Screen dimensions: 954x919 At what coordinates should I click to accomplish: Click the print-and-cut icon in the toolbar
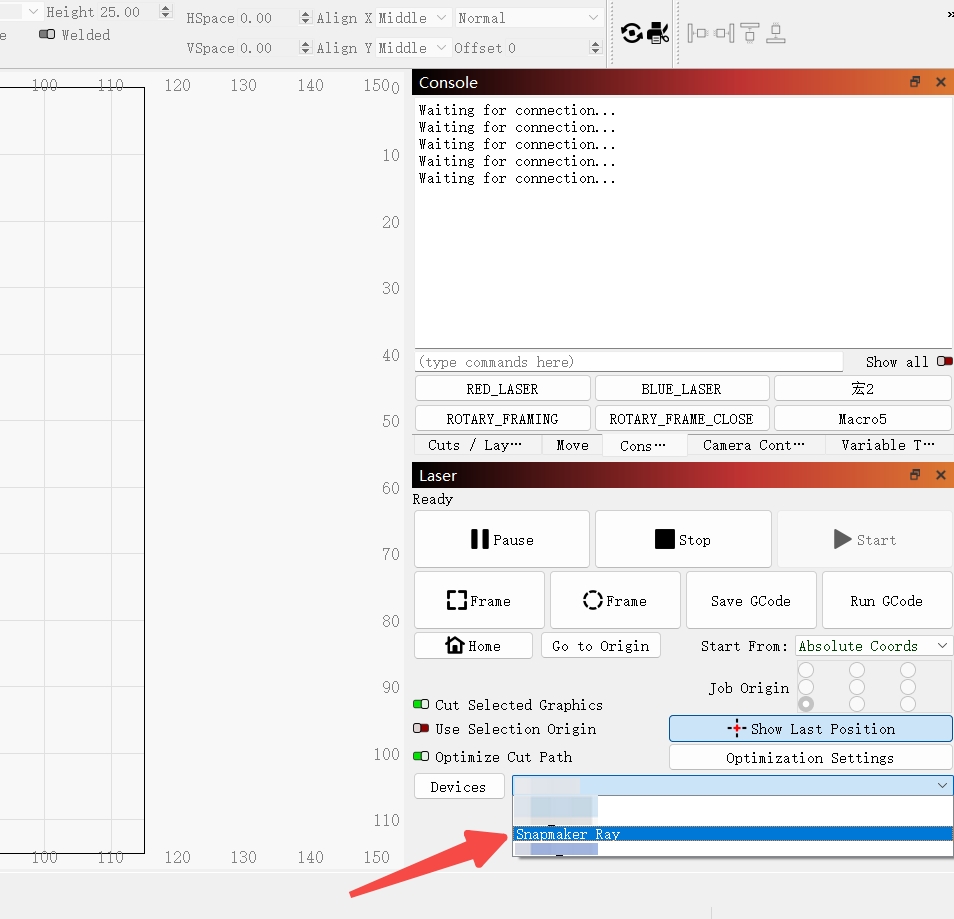coord(658,33)
